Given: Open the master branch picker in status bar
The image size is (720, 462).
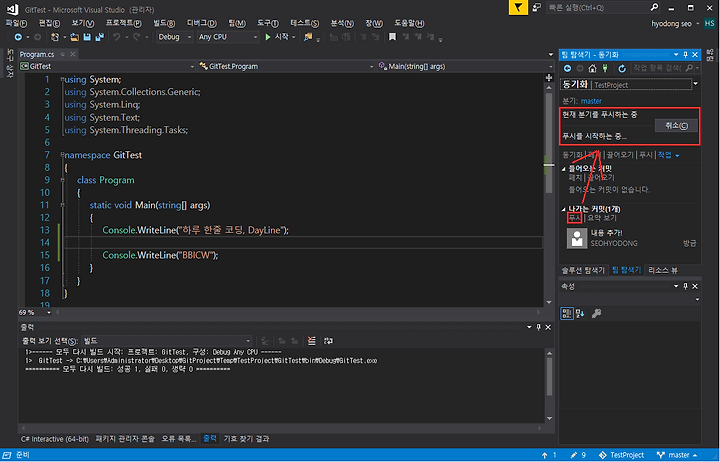Looking at the screenshot, I should [677, 455].
